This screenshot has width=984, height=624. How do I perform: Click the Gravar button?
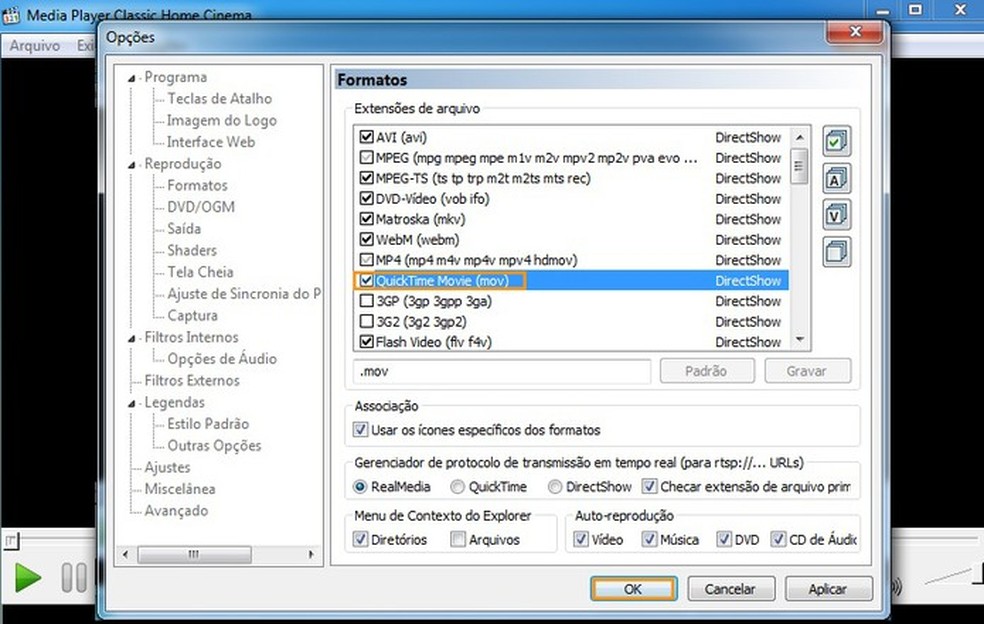pyautogui.click(x=807, y=371)
